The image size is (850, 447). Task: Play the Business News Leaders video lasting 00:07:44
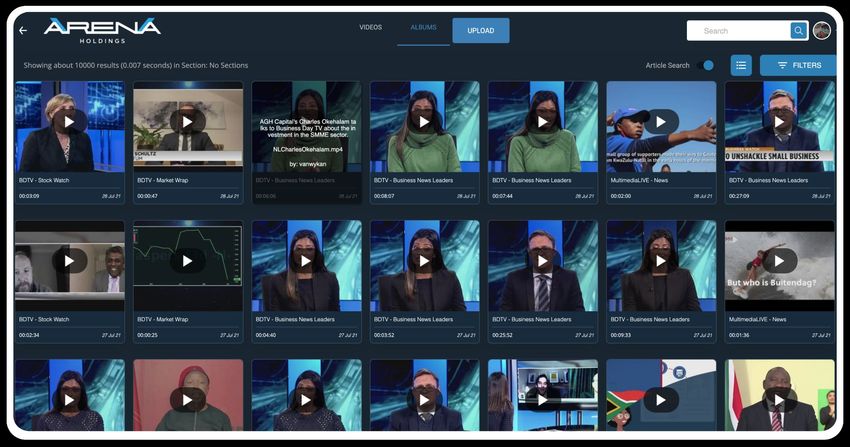[x=543, y=122]
